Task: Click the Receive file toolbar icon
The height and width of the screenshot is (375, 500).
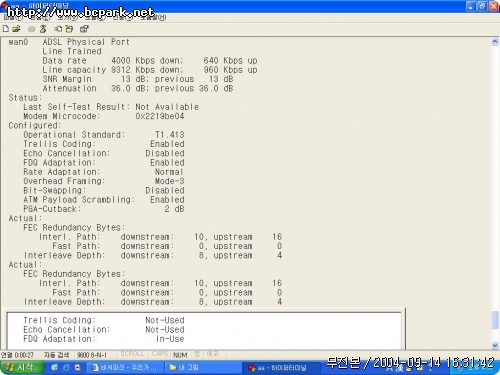Action: [69, 29]
